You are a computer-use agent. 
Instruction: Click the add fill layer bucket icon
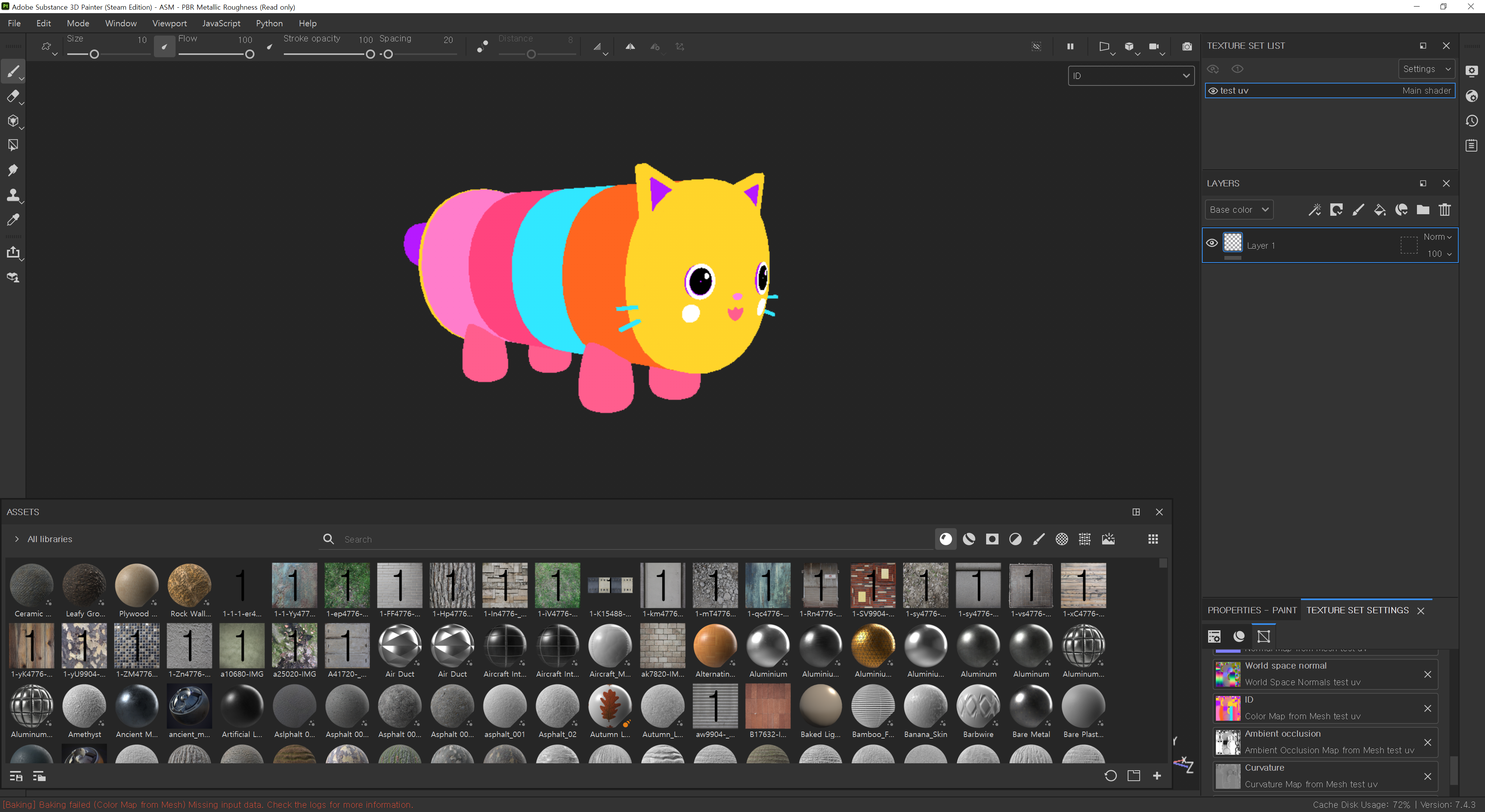1379,210
